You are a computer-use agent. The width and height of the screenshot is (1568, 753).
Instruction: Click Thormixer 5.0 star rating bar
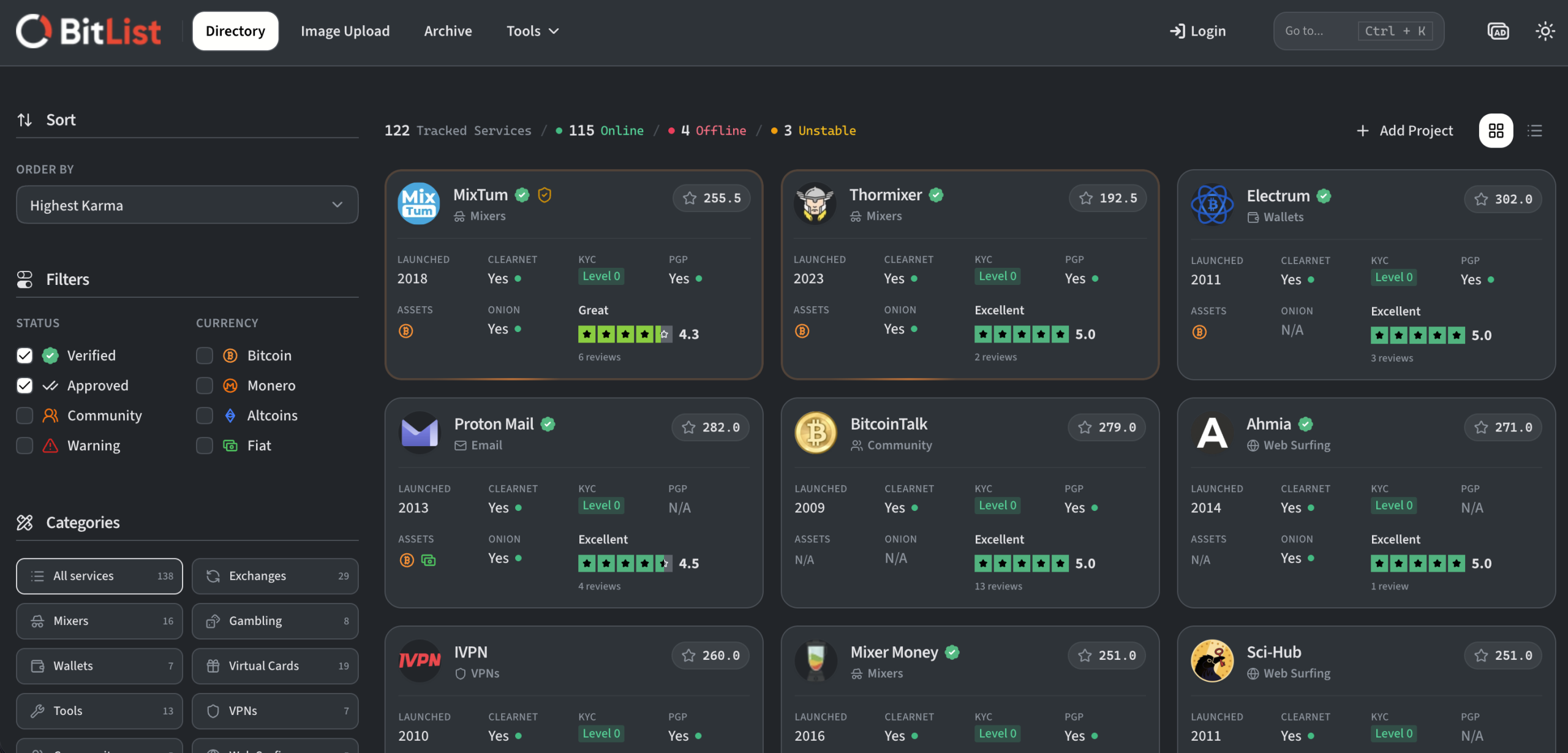(1021, 334)
